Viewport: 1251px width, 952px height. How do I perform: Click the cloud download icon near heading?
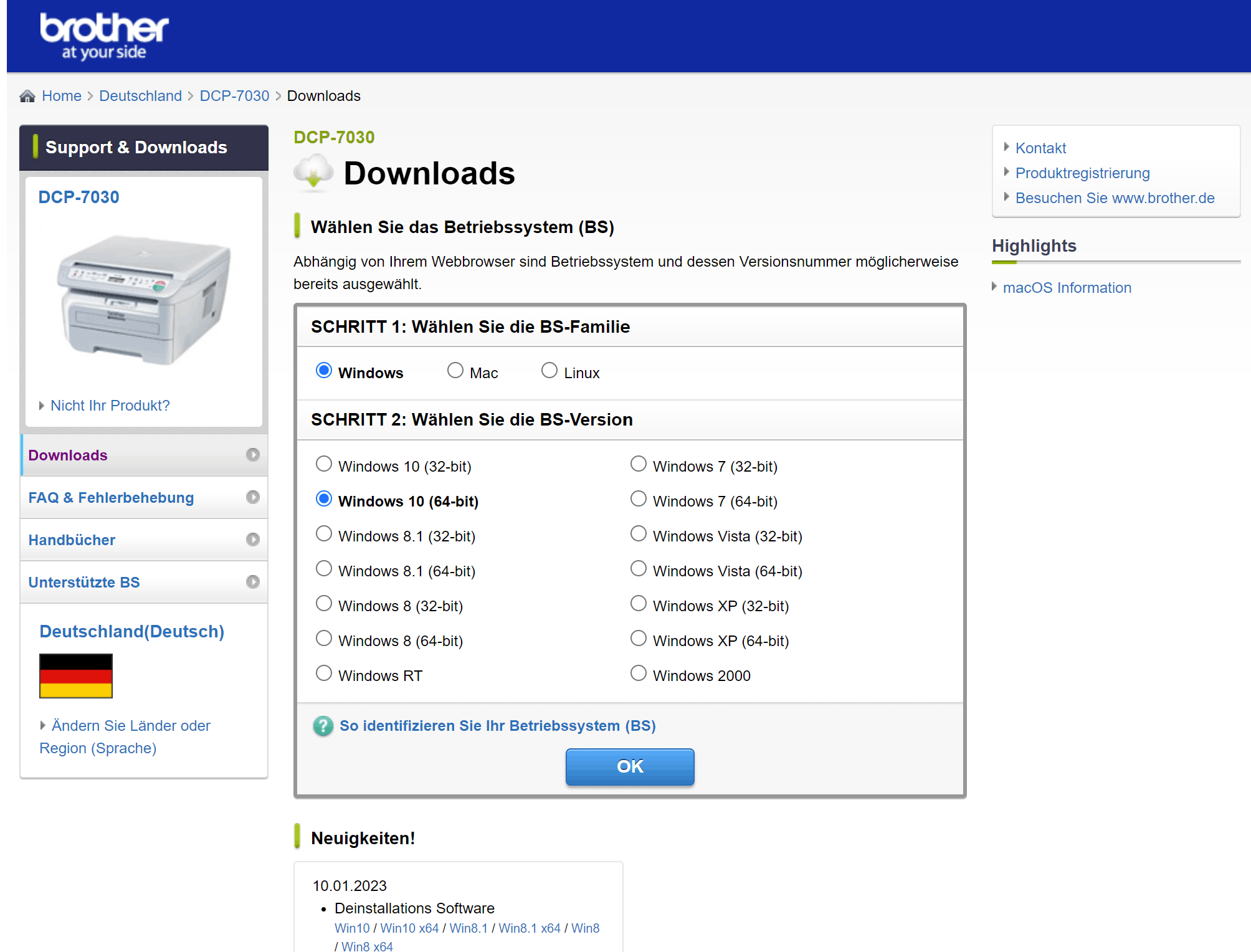point(313,172)
